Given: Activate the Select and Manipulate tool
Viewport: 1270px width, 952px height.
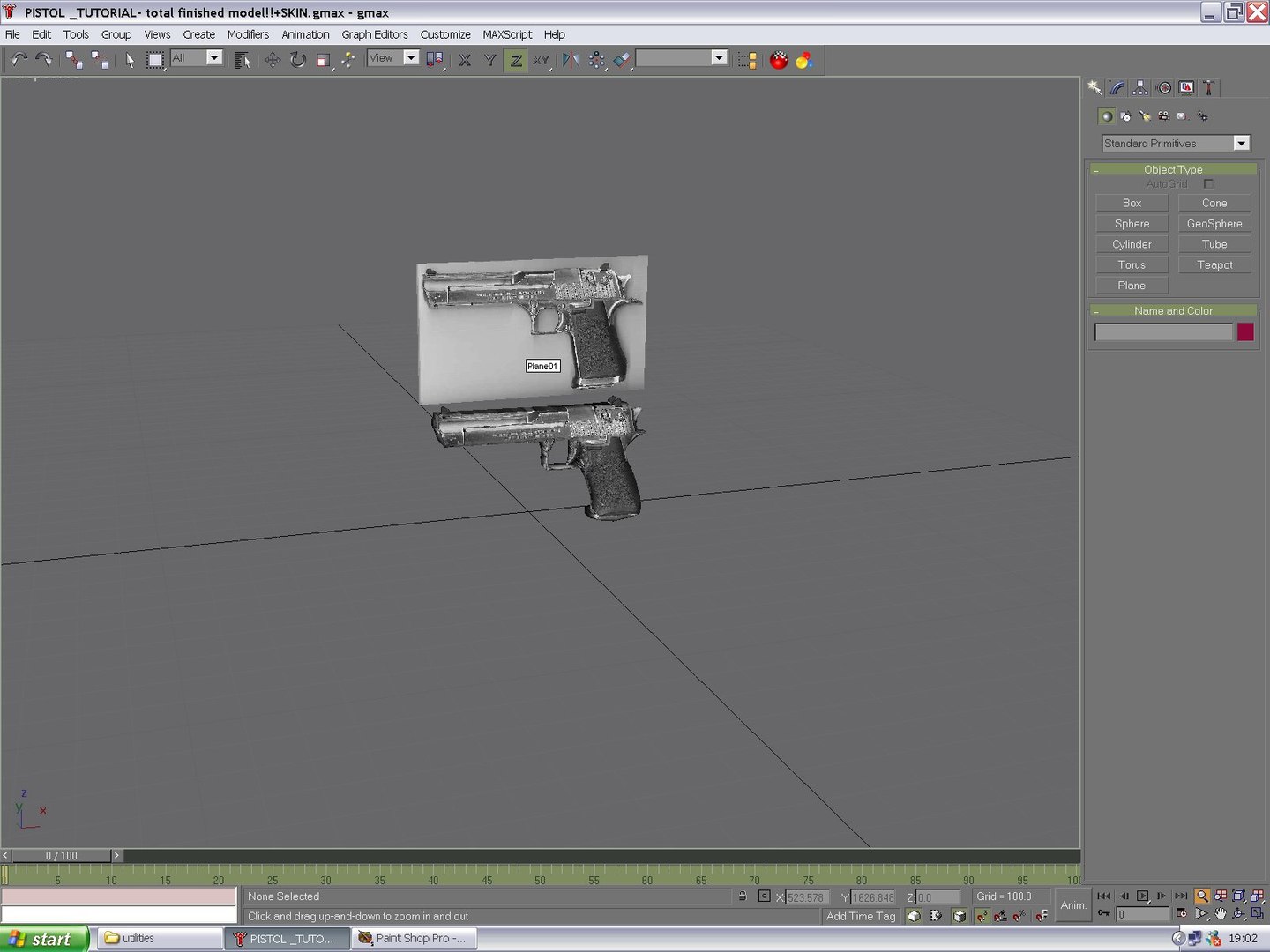Looking at the screenshot, I should click(x=349, y=60).
